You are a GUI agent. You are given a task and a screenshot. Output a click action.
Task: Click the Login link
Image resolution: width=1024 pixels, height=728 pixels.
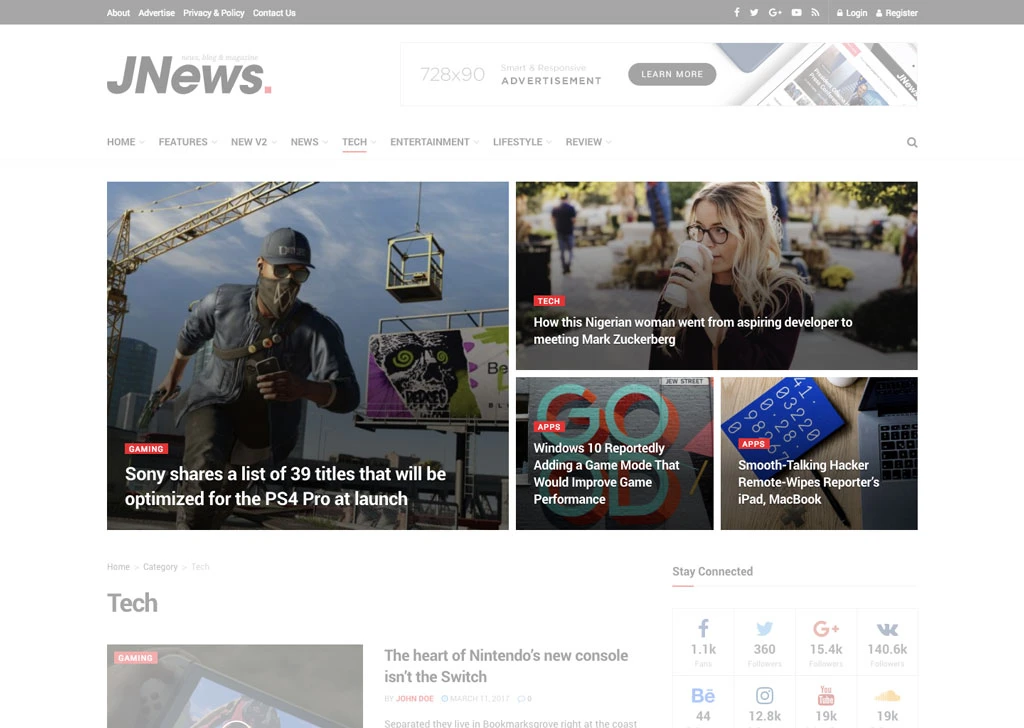pyautogui.click(x=852, y=12)
